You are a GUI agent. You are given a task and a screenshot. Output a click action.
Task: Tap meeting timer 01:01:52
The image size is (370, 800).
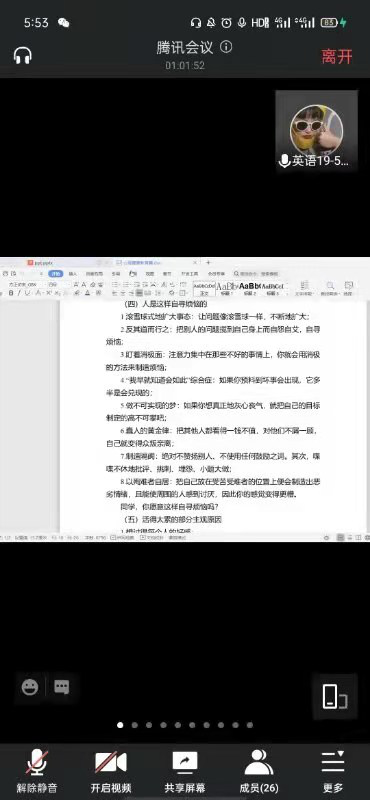click(185, 65)
